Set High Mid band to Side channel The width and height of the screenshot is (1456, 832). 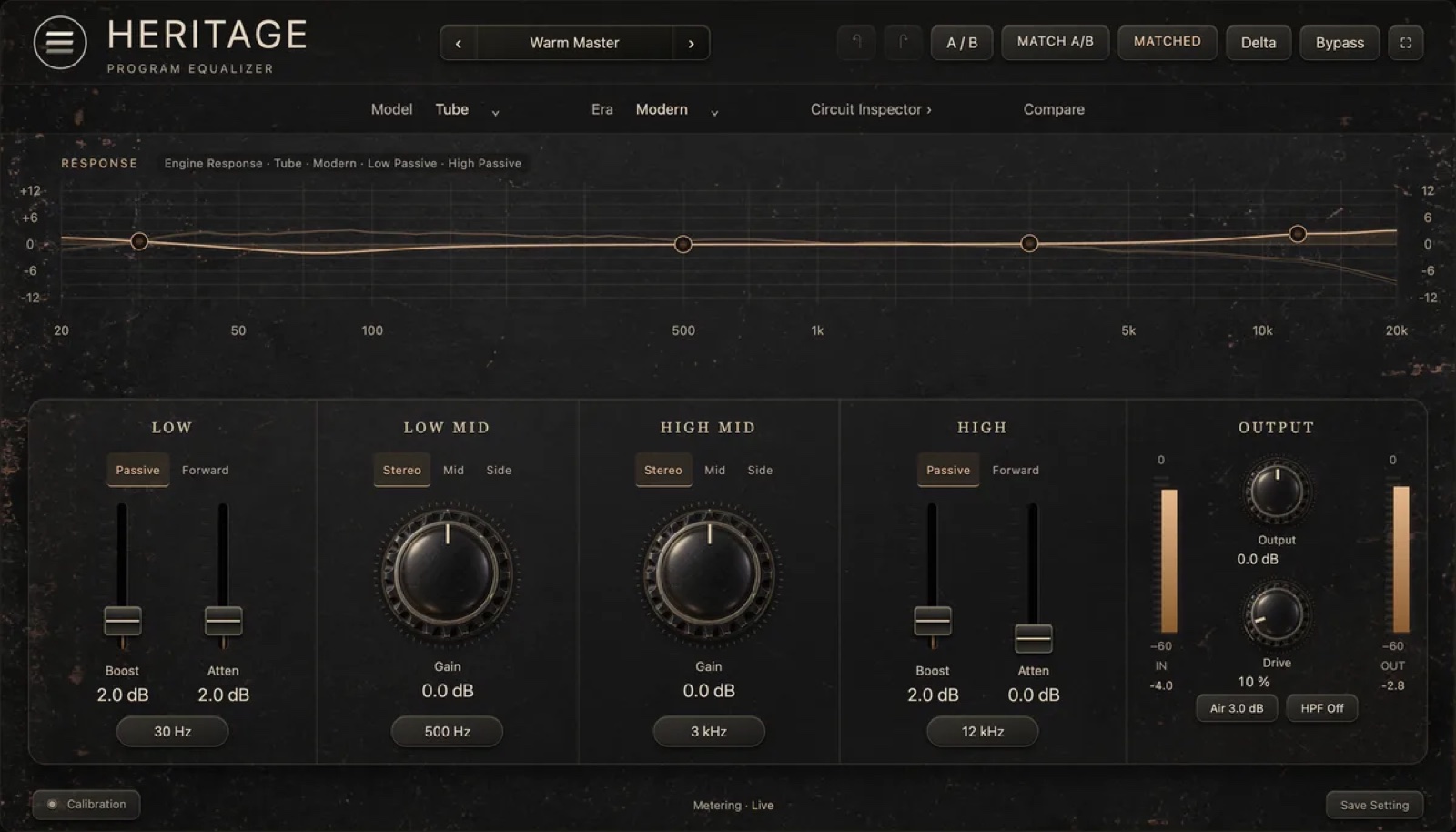760,470
